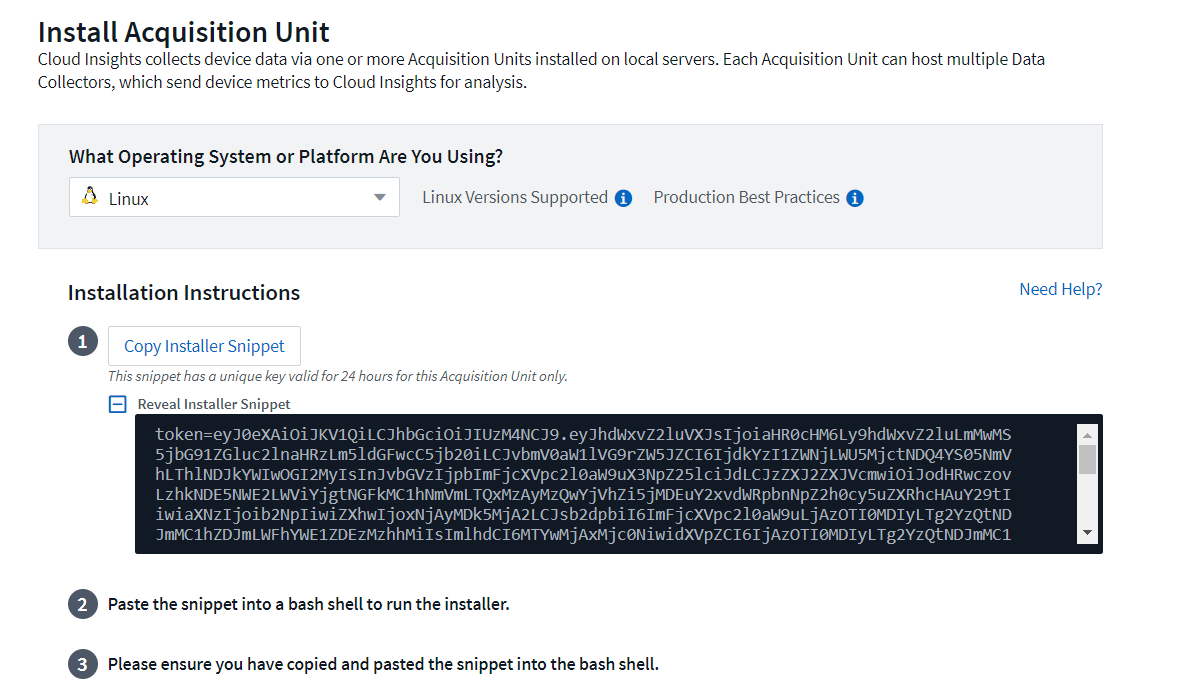
Task: Open the Need Help? link
Action: click(1060, 289)
